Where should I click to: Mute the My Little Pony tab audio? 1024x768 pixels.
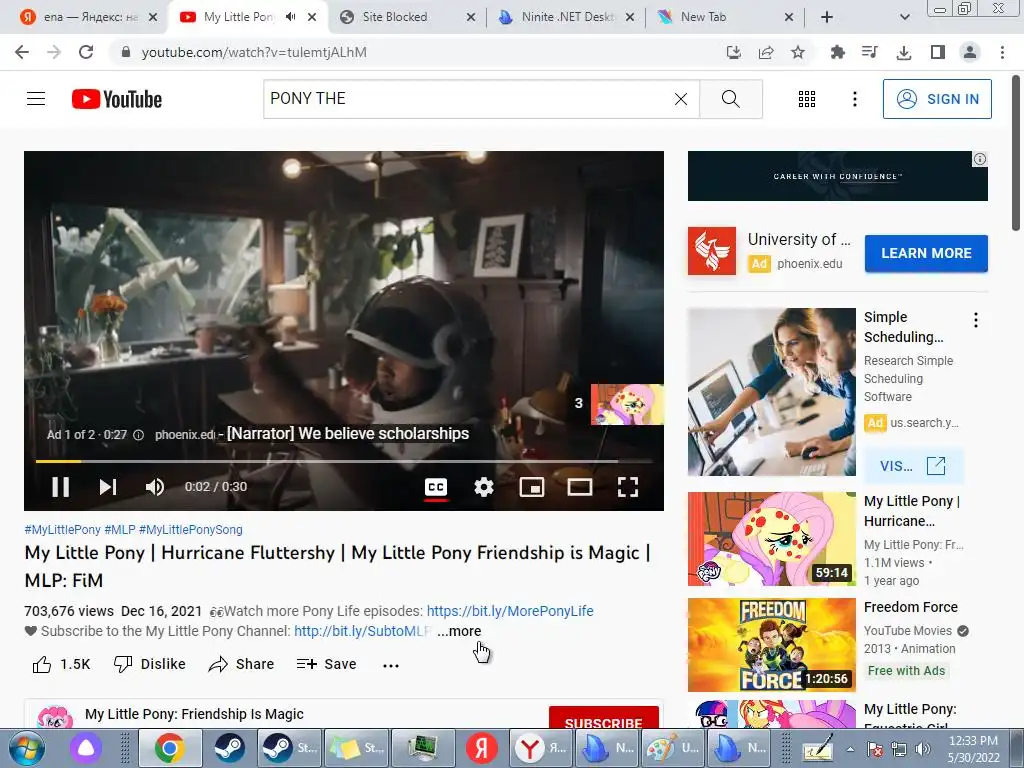(x=291, y=17)
